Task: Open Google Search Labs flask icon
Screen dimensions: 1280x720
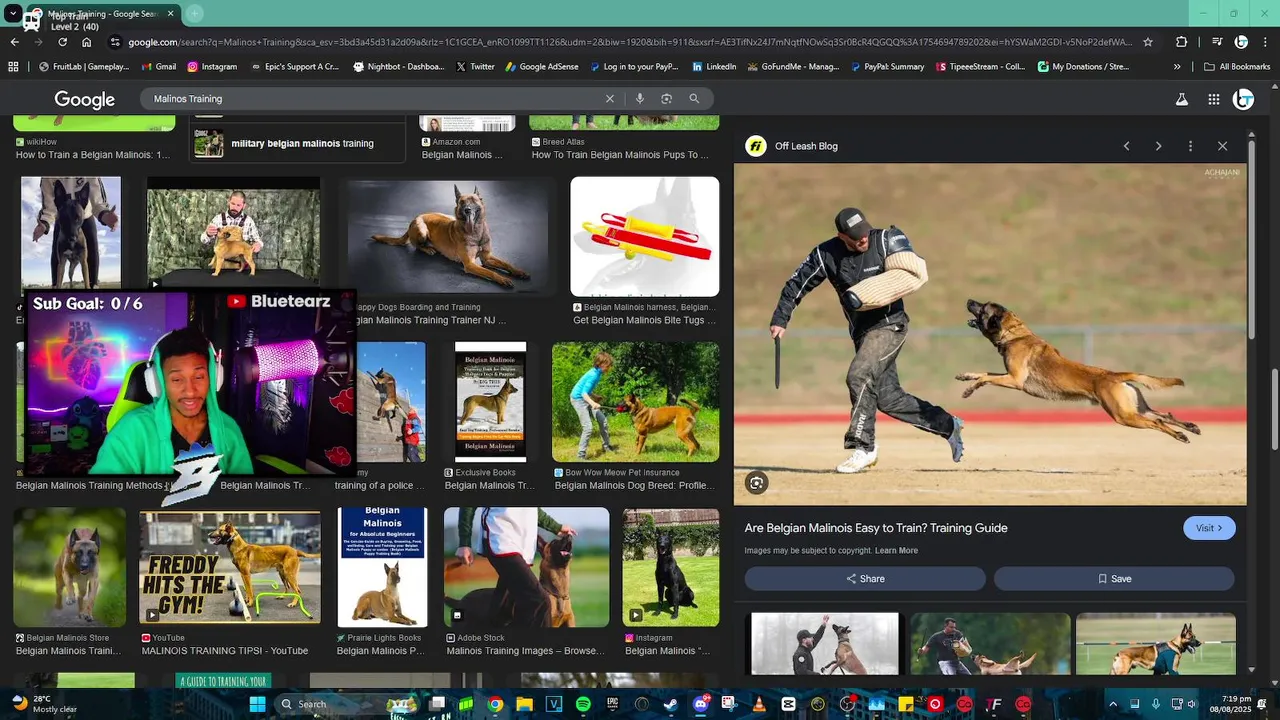Action: tap(1182, 99)
